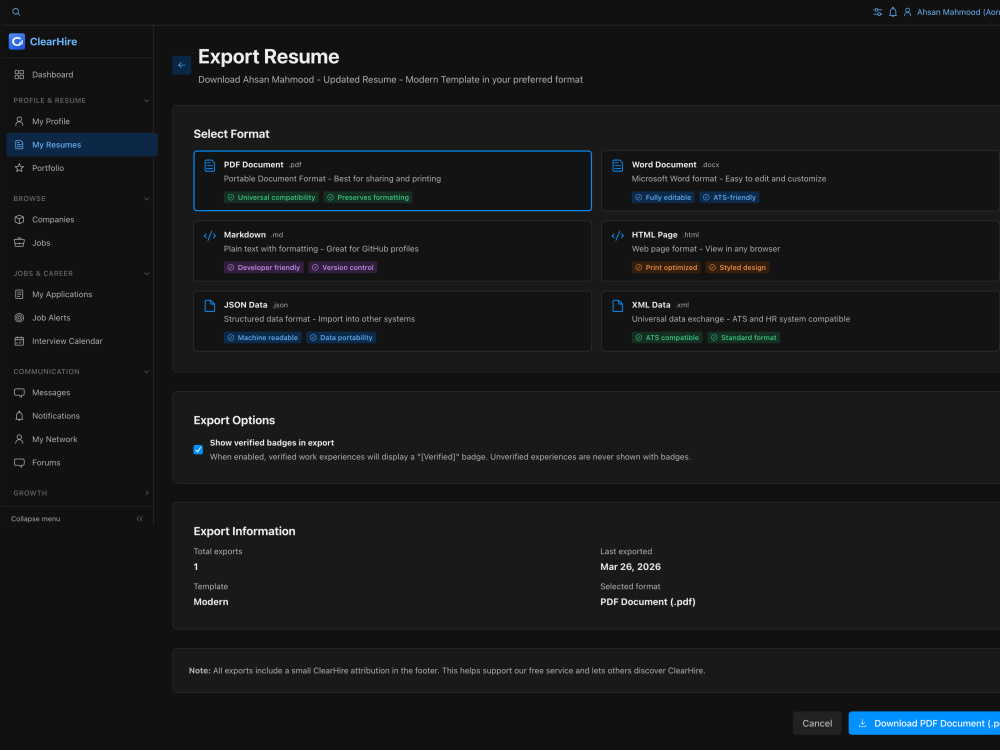Click the HTML Page code icon
The height and width of the screenshot is (750, 1000).
[x=617, y=236]
